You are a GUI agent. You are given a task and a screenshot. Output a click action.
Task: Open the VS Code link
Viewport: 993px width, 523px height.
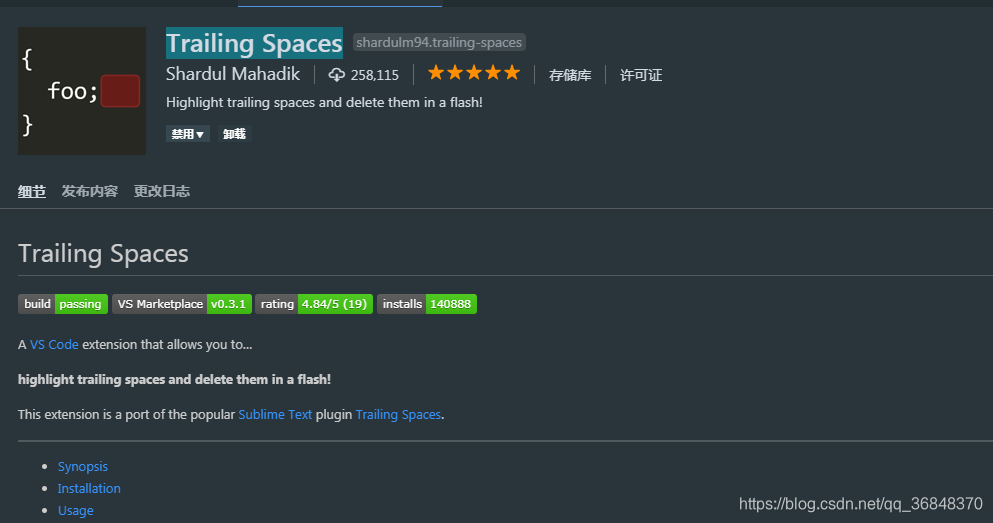click(x=54, y=344)
